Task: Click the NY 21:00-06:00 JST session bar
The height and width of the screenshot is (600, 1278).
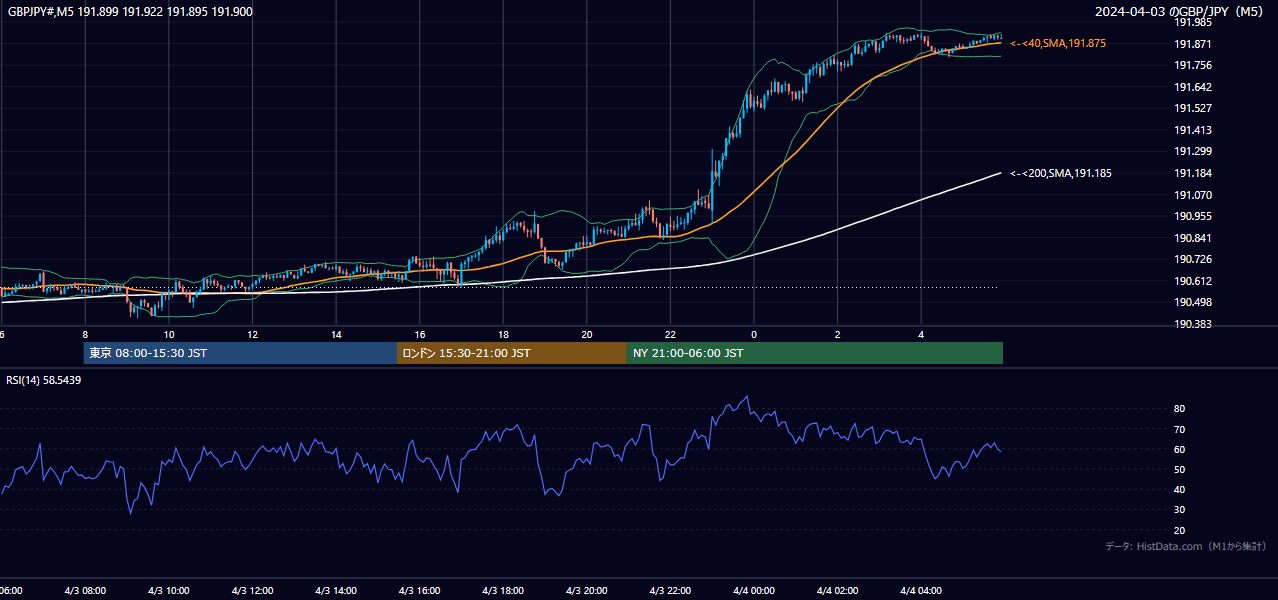Action: pyautogui.click(x=815, y=353)
